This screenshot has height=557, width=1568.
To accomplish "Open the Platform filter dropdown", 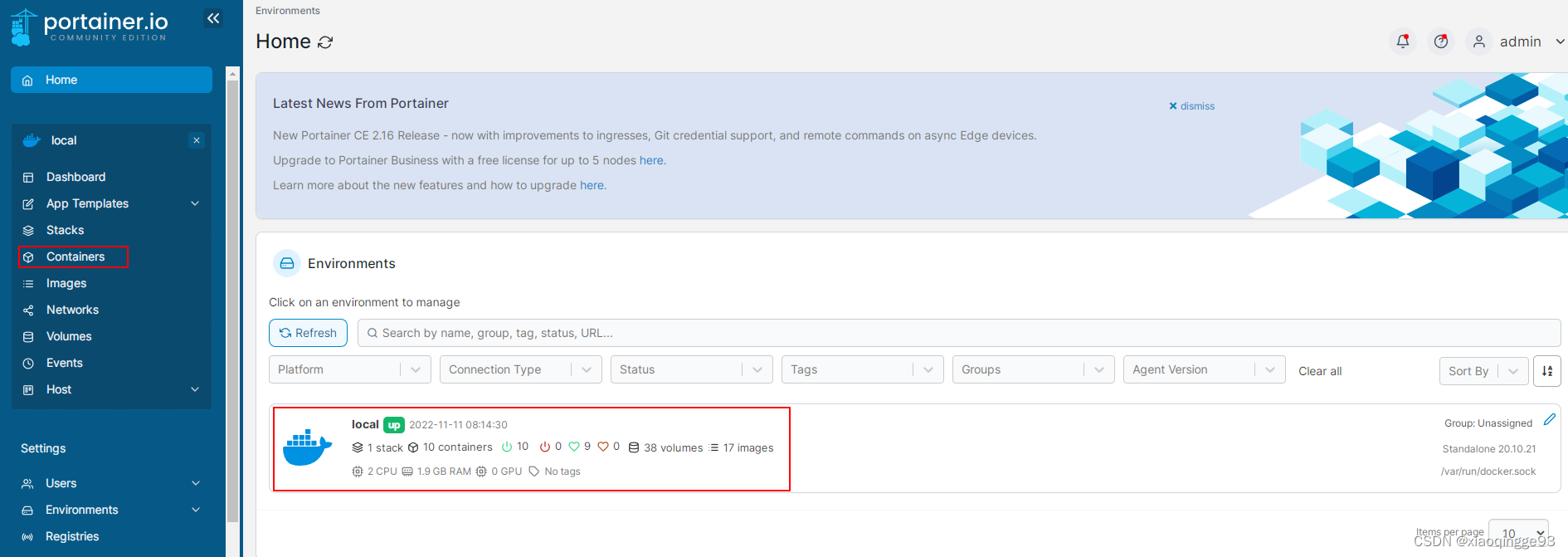I will click(350, 369).
